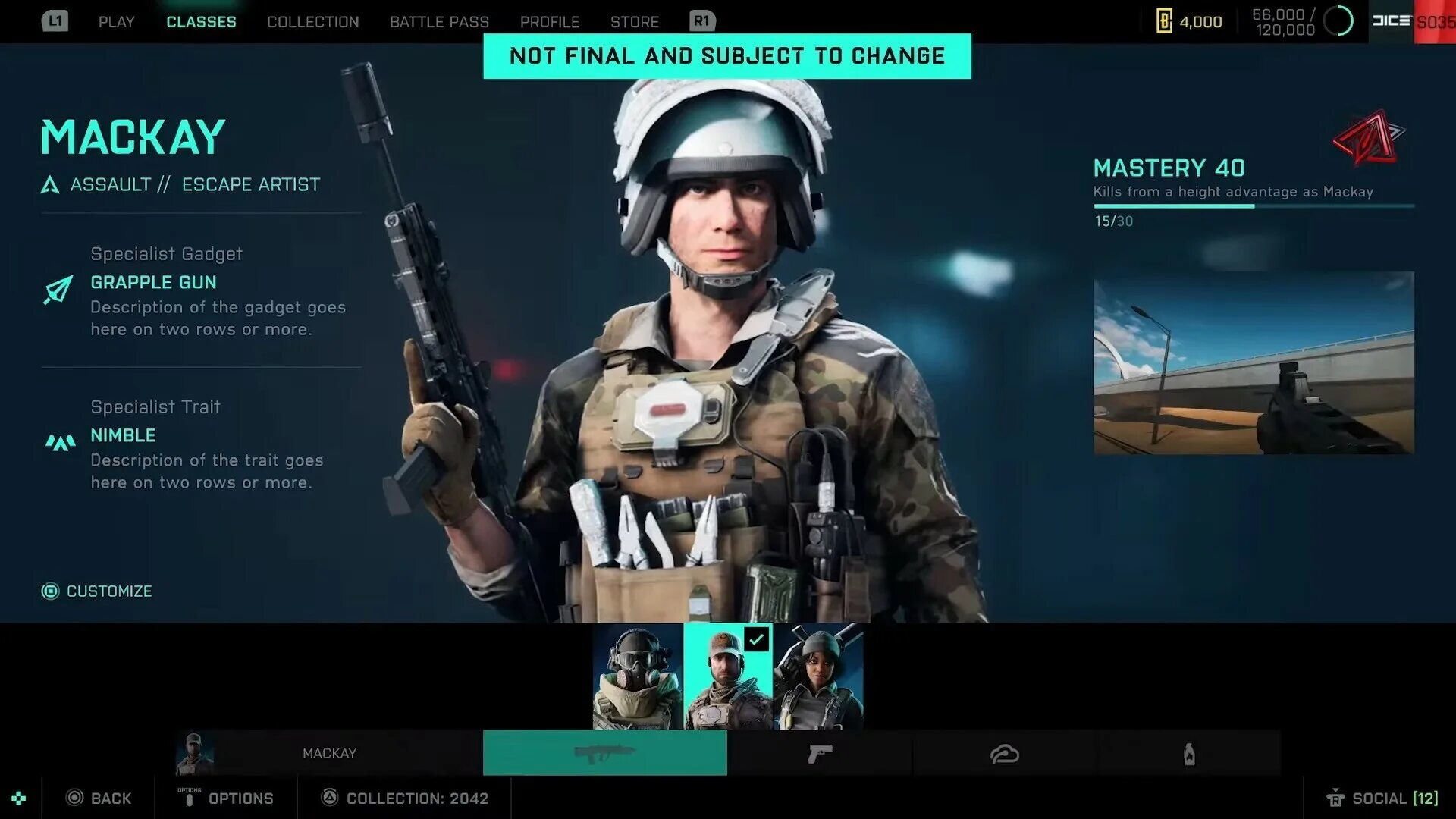Choose the gas mask specialist portrait
1456x819 pixels.
(x=637, y=676)
